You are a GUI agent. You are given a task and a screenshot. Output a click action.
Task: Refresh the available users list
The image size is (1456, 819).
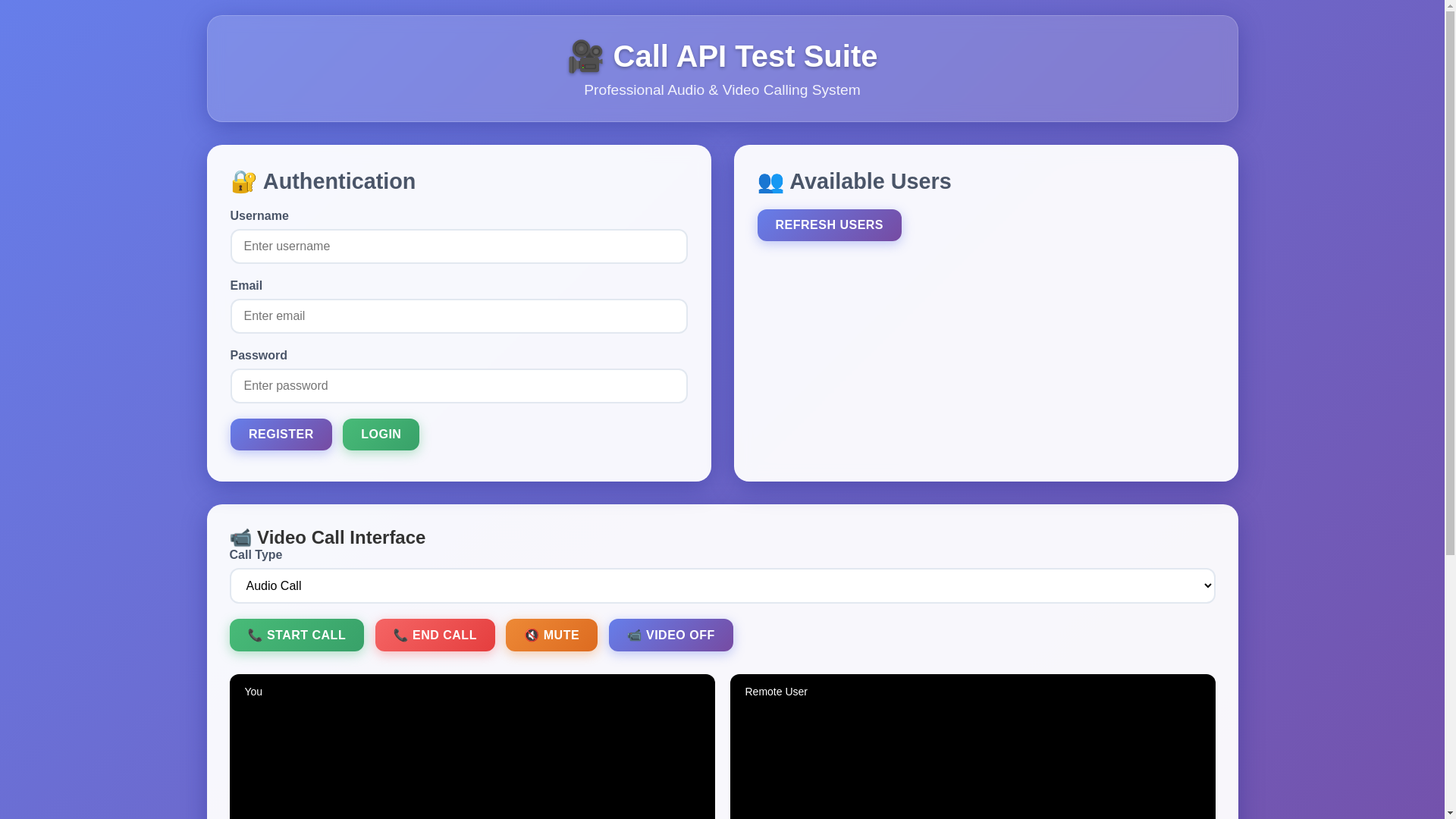point(829,225)
